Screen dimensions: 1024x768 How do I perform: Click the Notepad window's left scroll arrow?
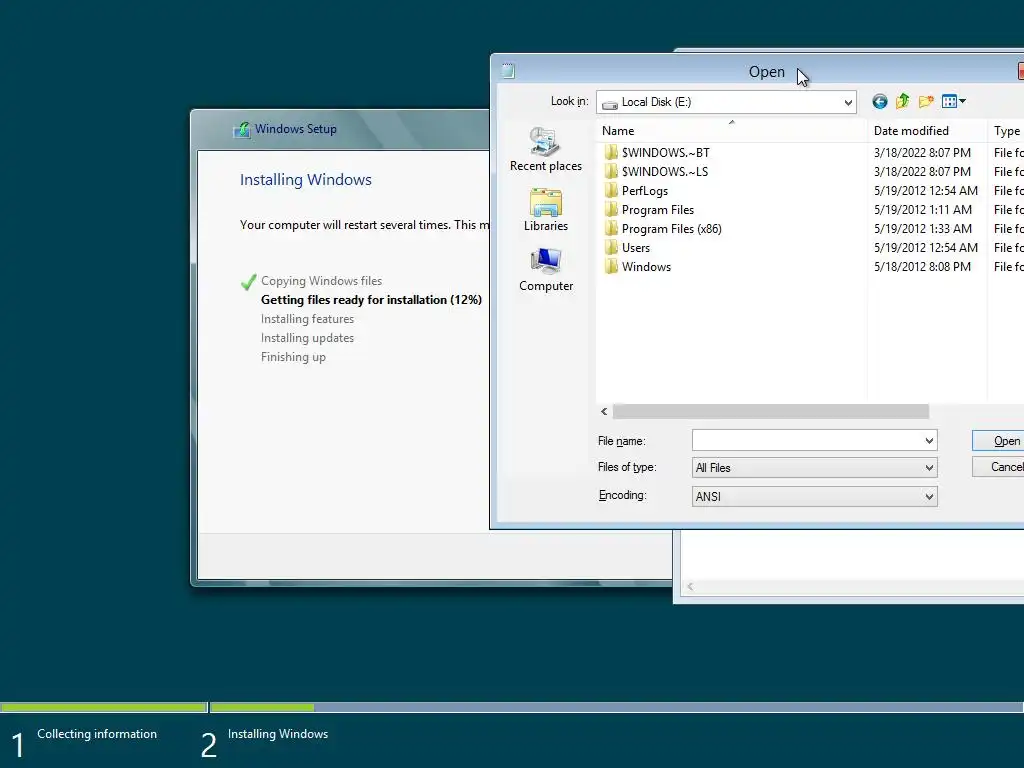(690, 586)
